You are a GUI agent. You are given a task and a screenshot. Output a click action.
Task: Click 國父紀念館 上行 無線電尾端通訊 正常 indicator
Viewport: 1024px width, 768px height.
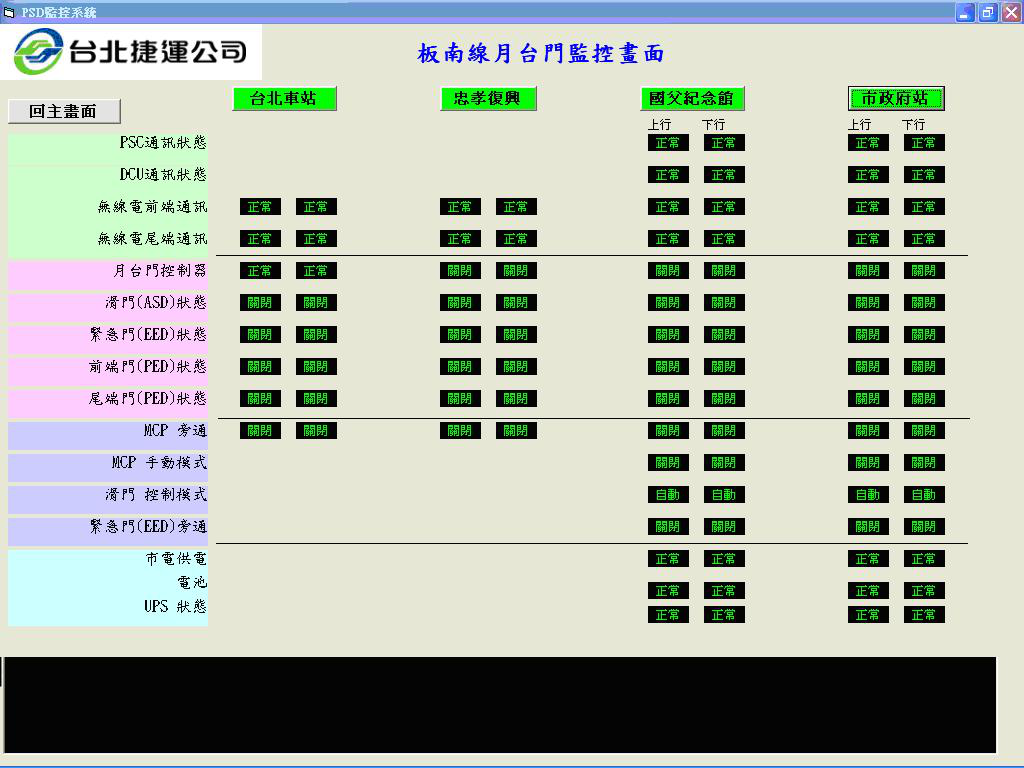[668, 238]
